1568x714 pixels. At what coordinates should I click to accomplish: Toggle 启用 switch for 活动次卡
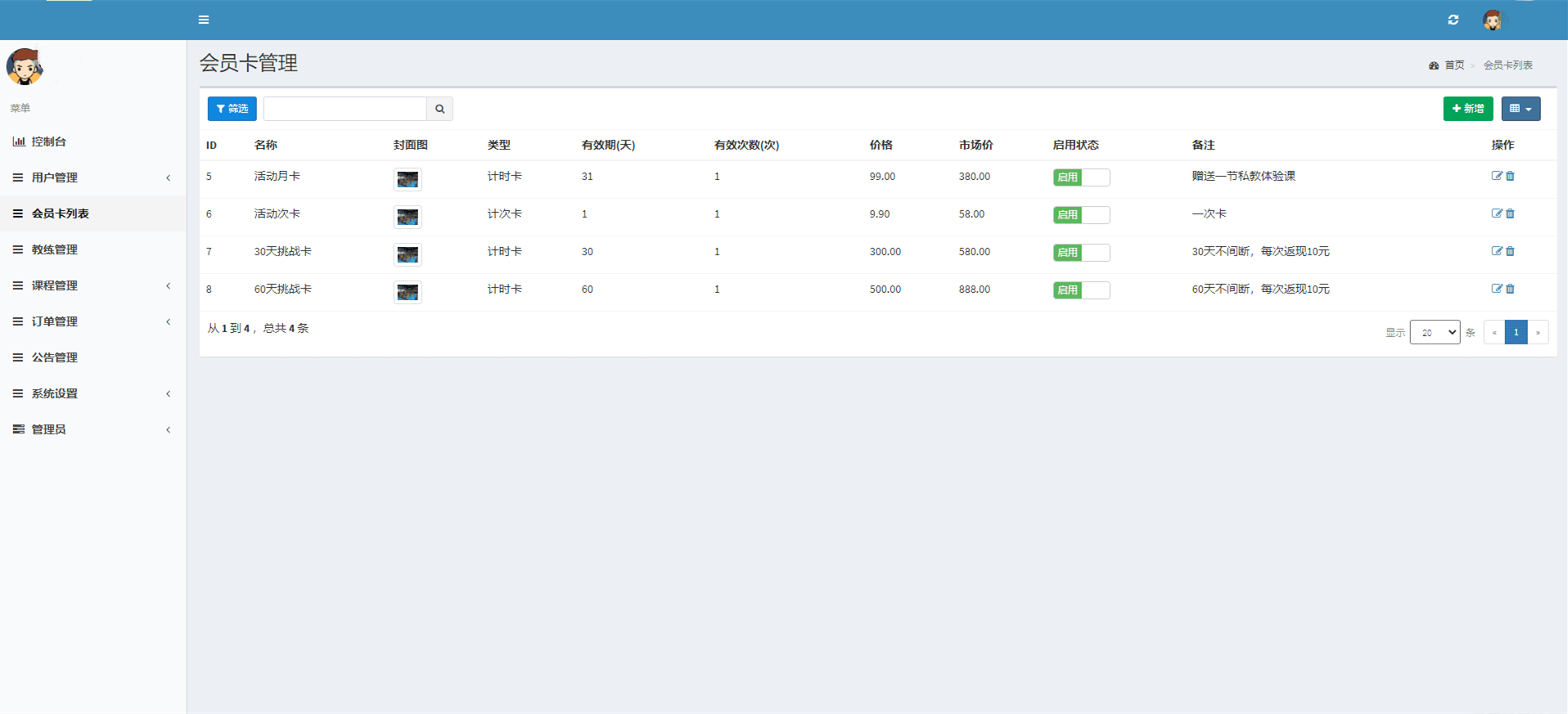1081,214
